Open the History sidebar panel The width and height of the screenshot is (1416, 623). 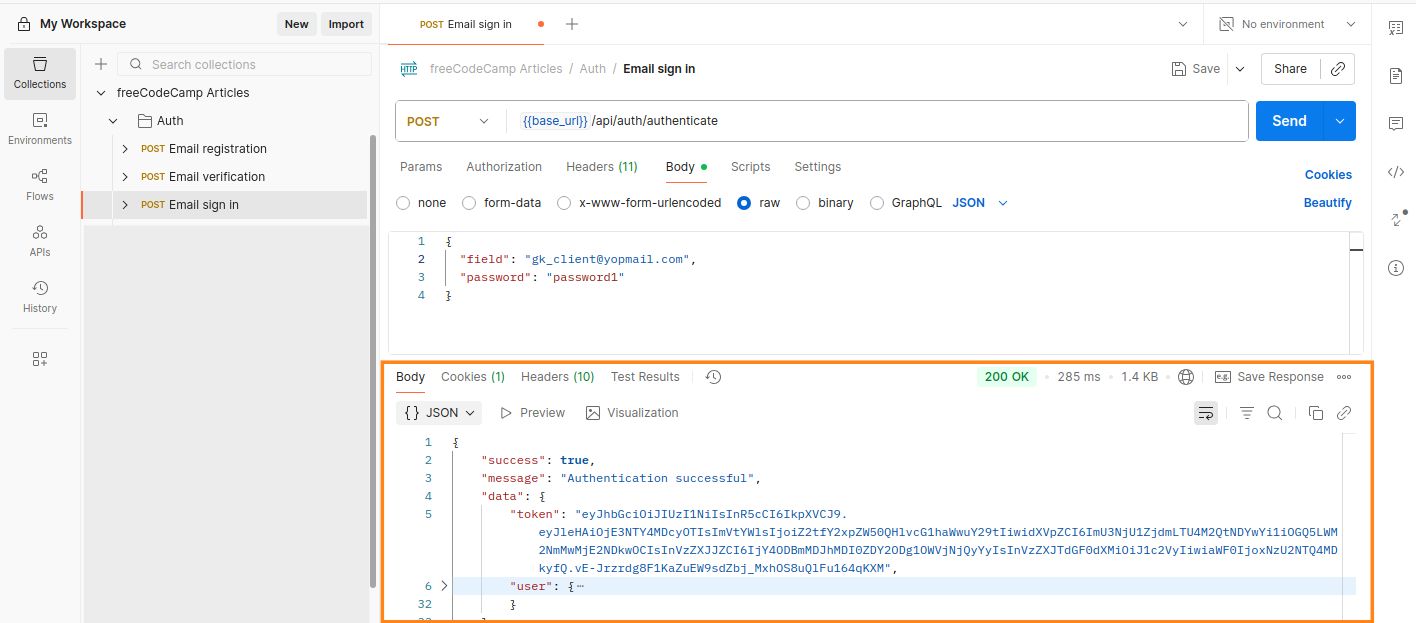pyautogui.click(x=40, y=296)
